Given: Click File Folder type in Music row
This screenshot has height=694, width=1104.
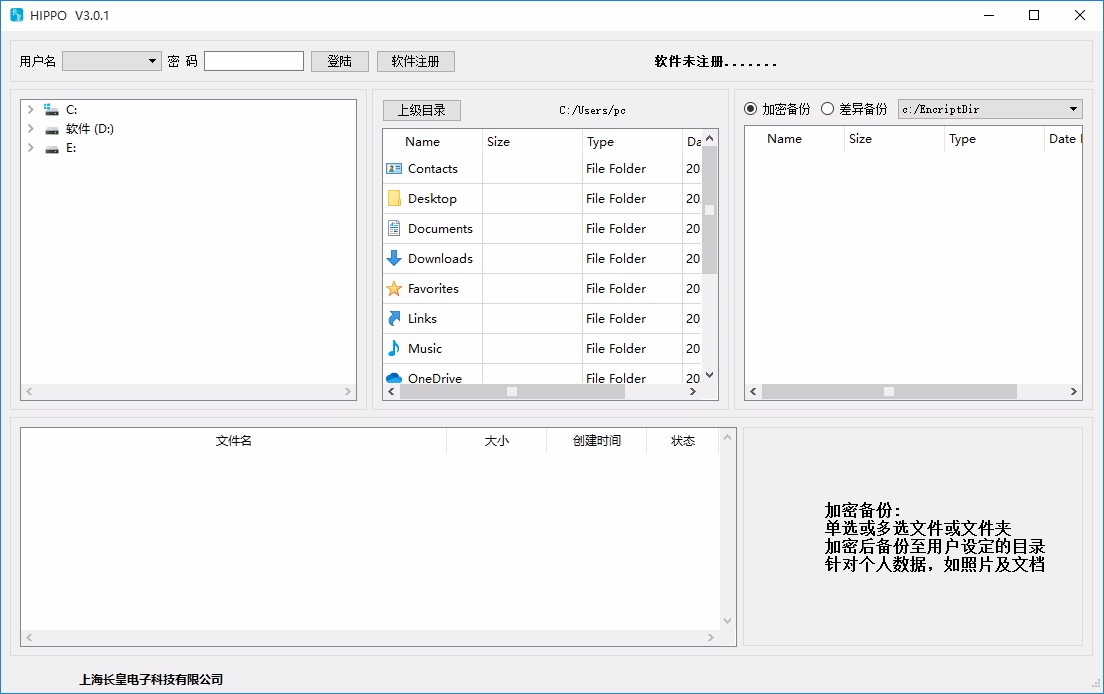Looking at the screenshot, I should coord(616,348).
